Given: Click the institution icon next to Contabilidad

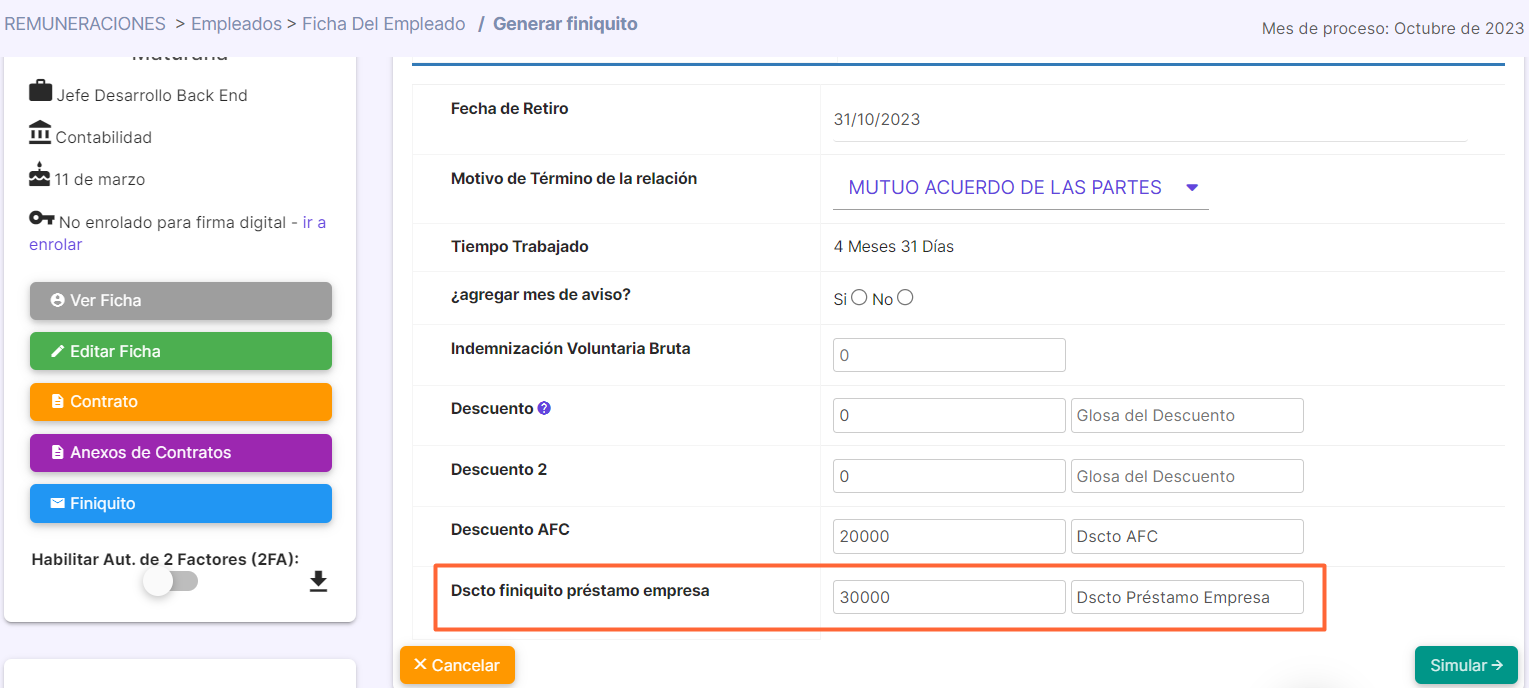Looking at the screenshot, I should click(x=40, y=132).
